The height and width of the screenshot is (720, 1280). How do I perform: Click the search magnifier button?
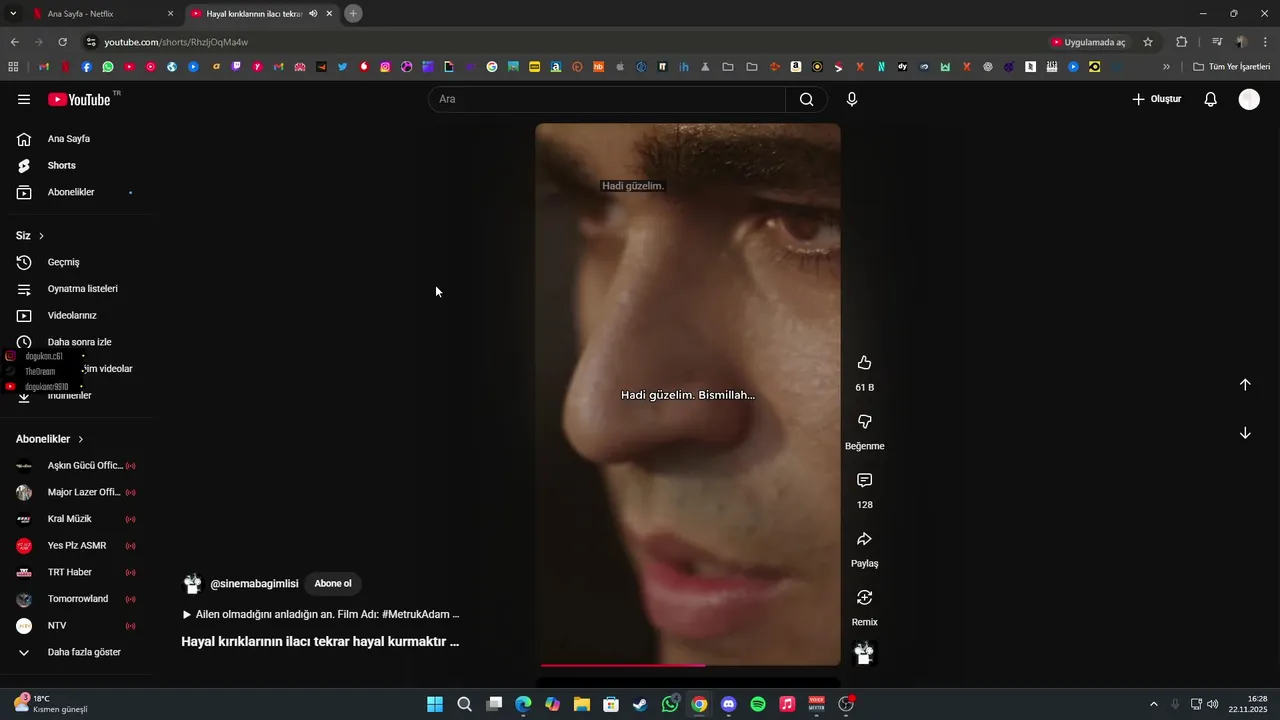(806, 99)
